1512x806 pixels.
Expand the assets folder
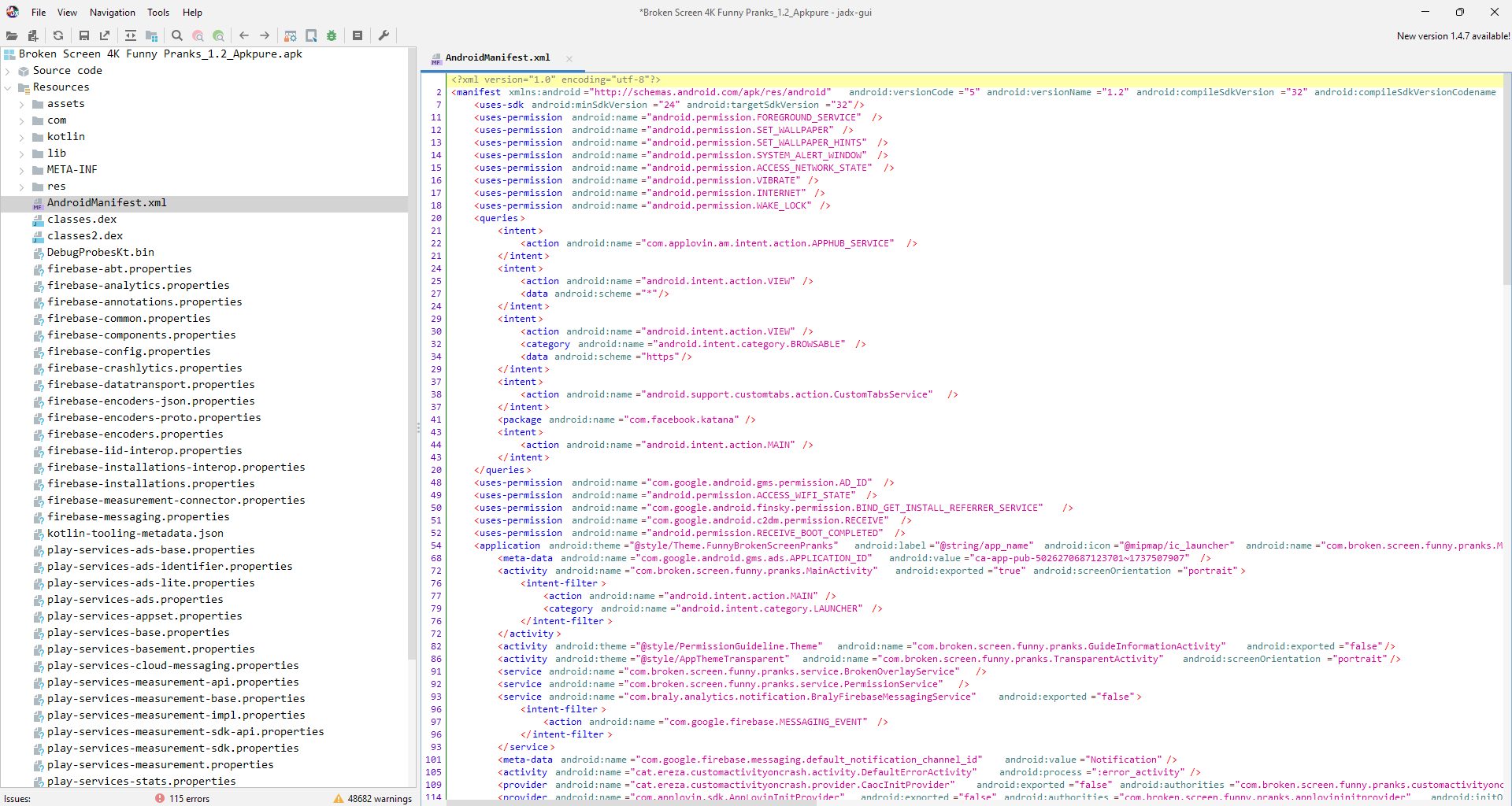[x=22, y=104]
